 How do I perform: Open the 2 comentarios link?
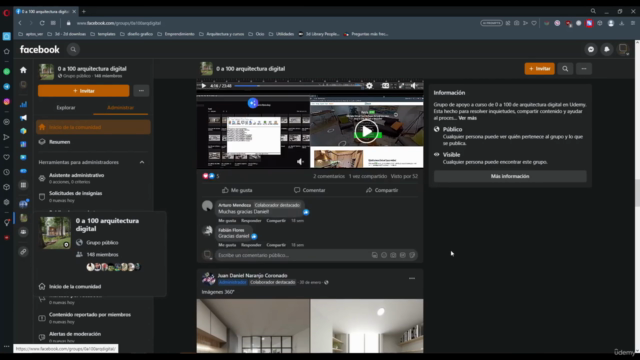click(329, 176)
